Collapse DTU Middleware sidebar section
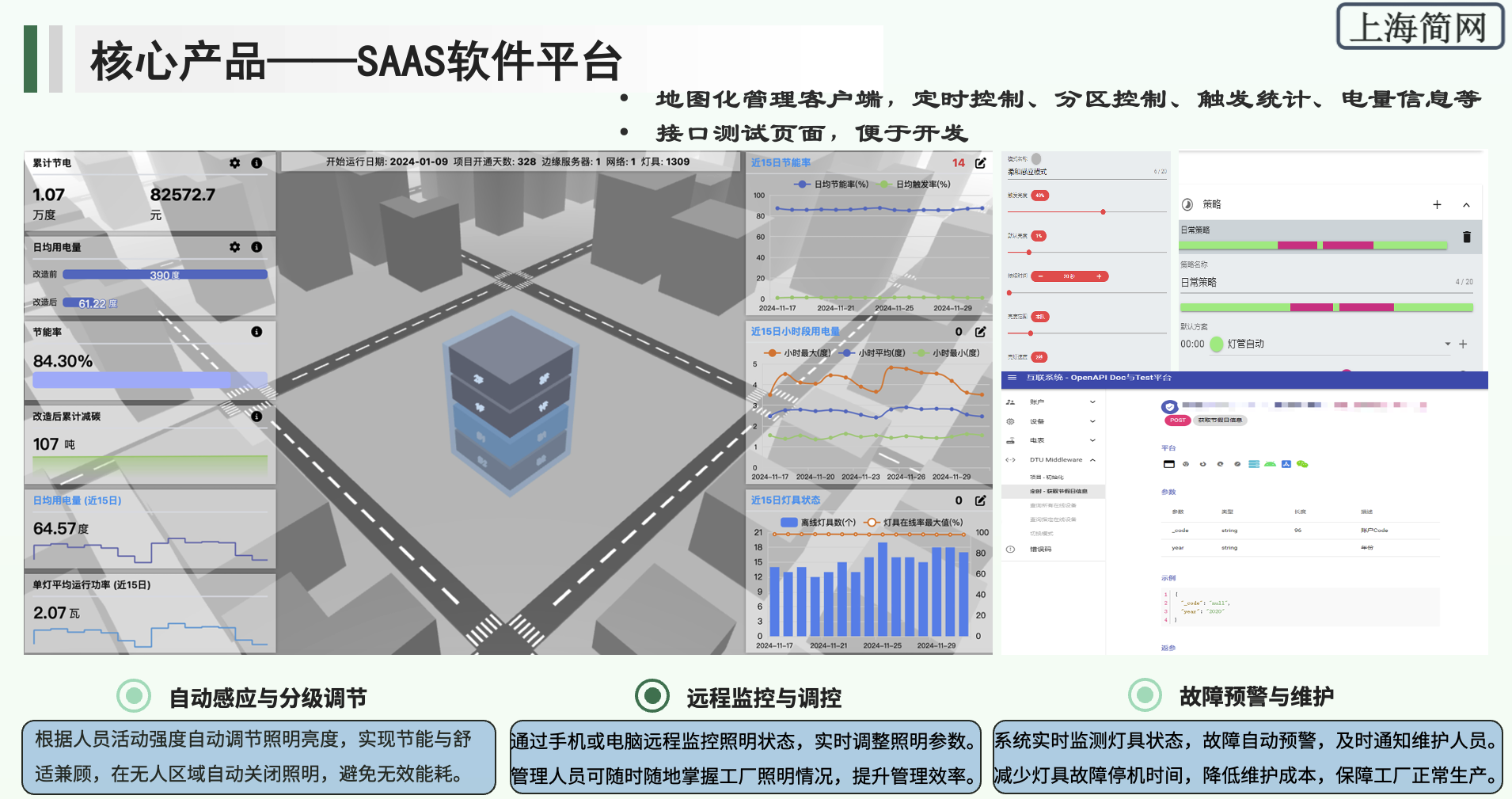Screen dimensions: 1512x799 point(1092,460)
